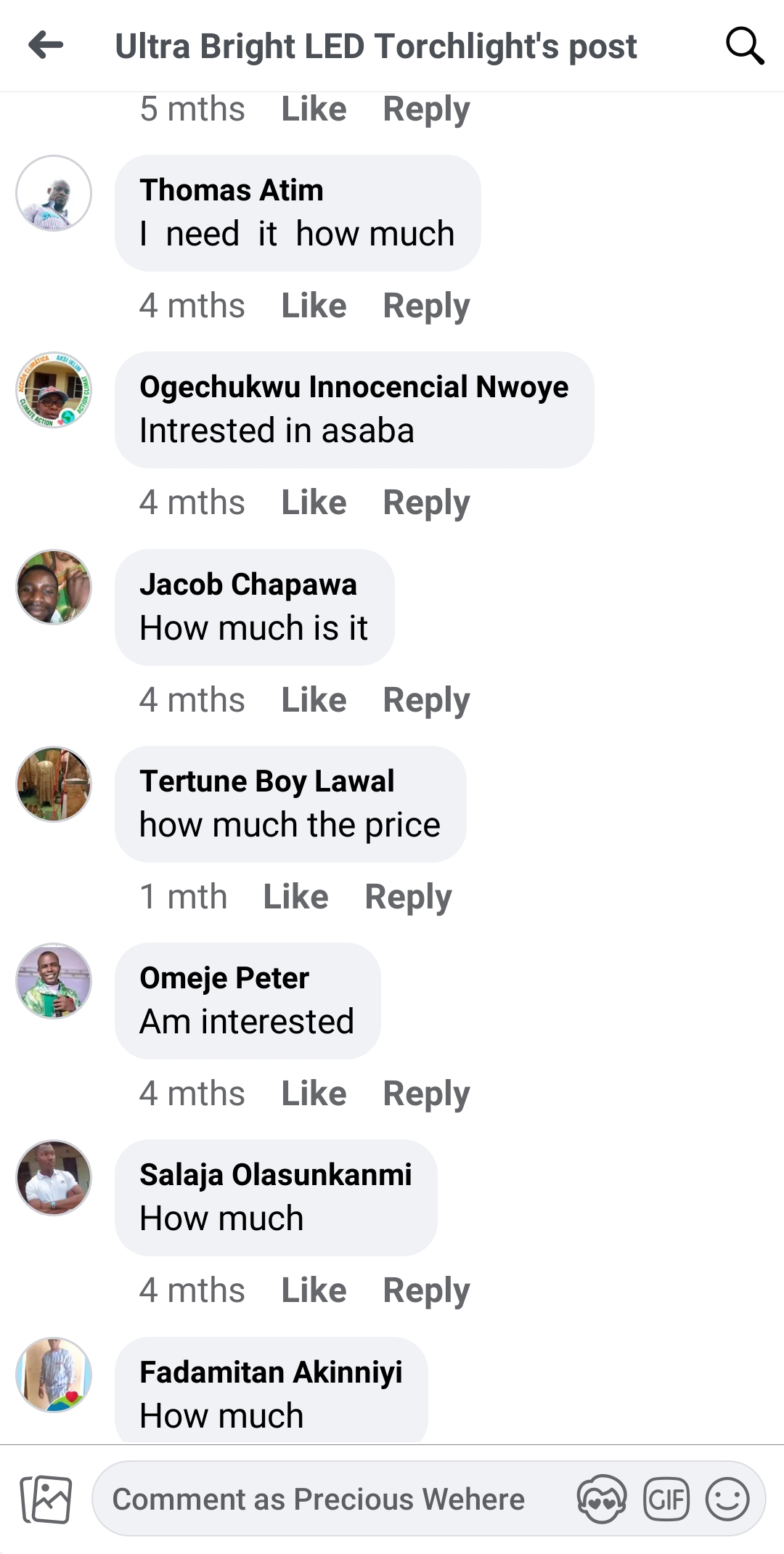The height and width of the screenshot is (1554, 784).
Task: Reply to Ogechukwu Innocencial Nwoye's comment
Action: 426,503
